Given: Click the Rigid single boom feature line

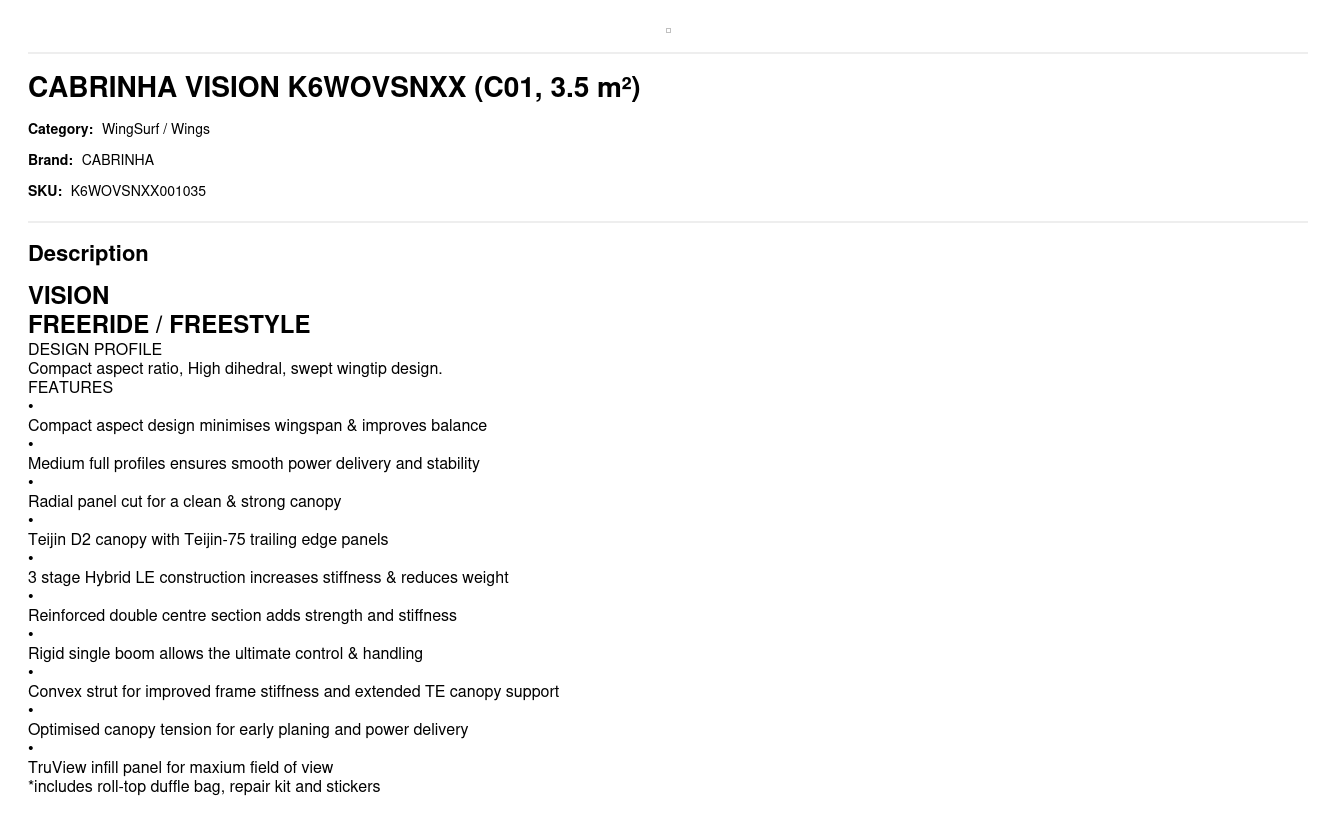Looking at the screenshot, I should (x=225, y=654).
